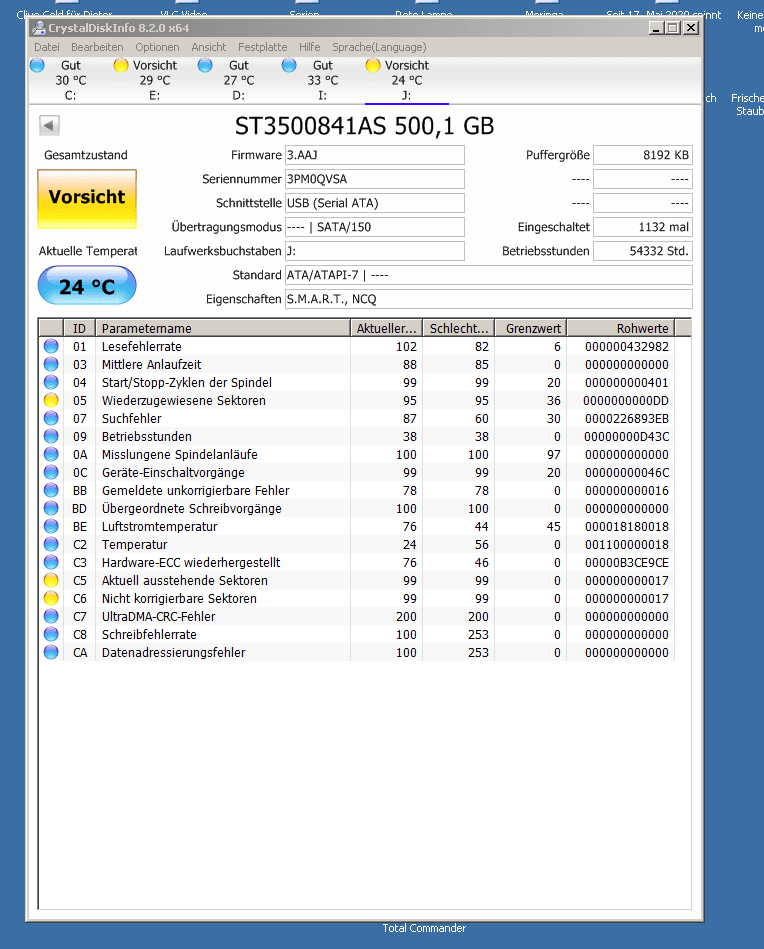Viewport: 764px width, 949px height.
Task: Click yellow icon of Aktuell ausstehende Sektoren
Action: point(51,580)
